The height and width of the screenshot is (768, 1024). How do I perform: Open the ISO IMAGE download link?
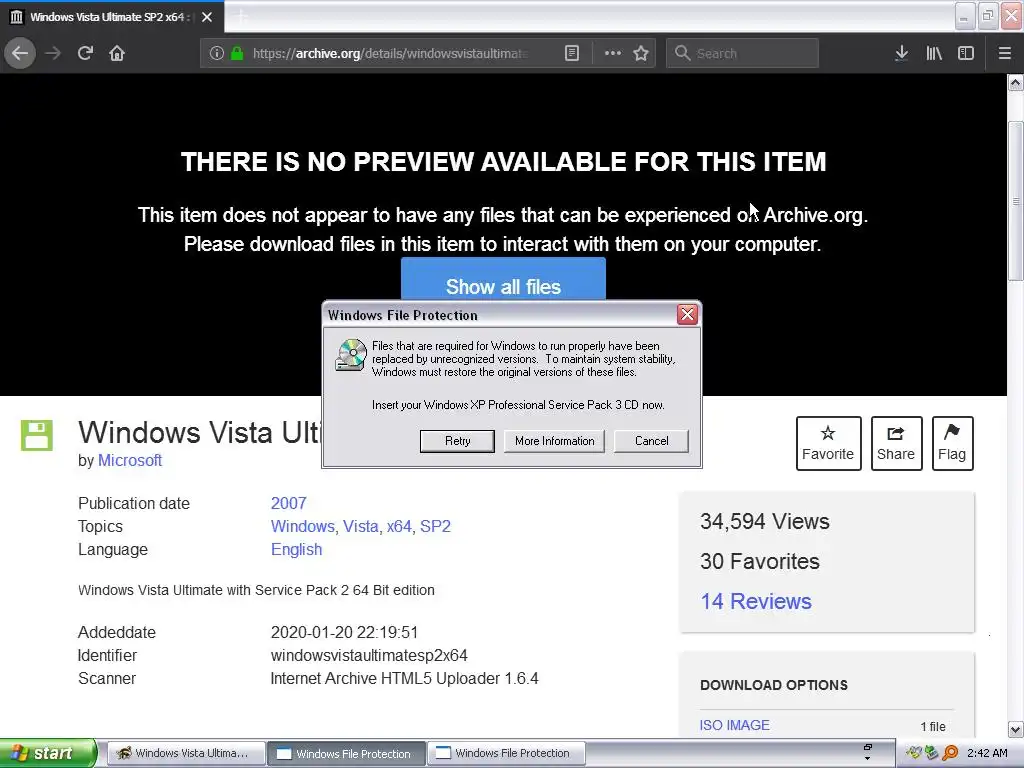(x=735, y=725)
